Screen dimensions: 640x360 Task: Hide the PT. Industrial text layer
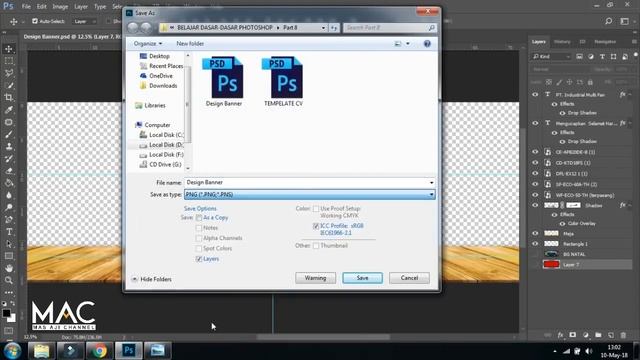(x=535, y=94)
